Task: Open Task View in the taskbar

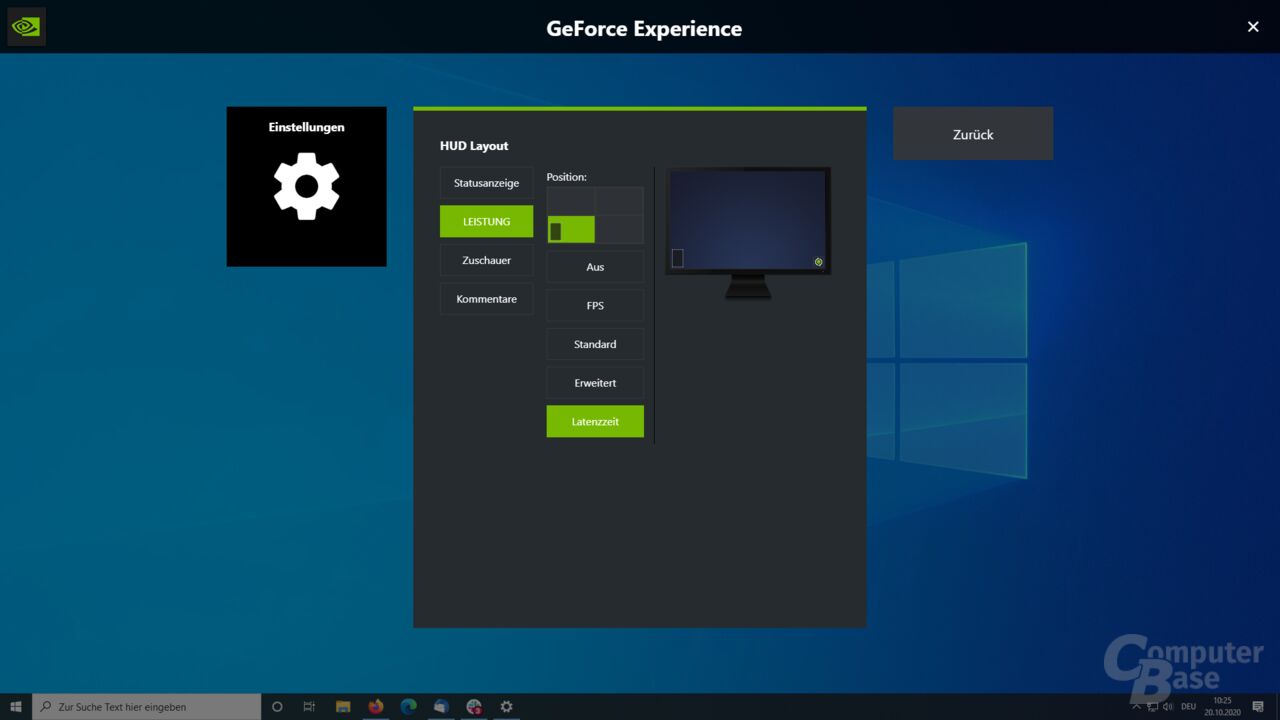Action: 309,706
